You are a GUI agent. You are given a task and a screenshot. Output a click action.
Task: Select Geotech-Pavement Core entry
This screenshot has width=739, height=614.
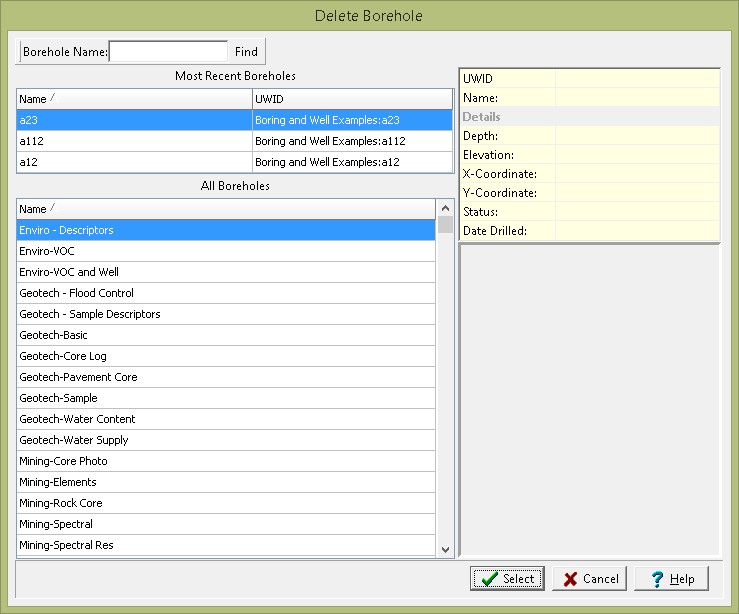point(226,377)
